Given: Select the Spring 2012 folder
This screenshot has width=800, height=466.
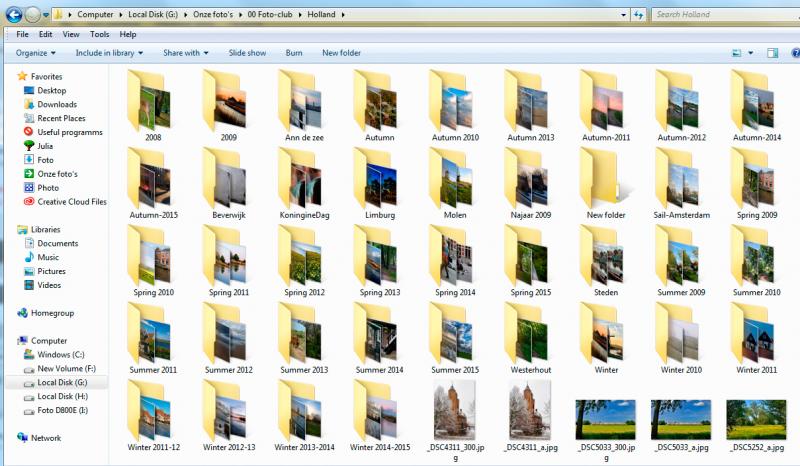Looking at the screenshot, I should (x=303, y=261).
